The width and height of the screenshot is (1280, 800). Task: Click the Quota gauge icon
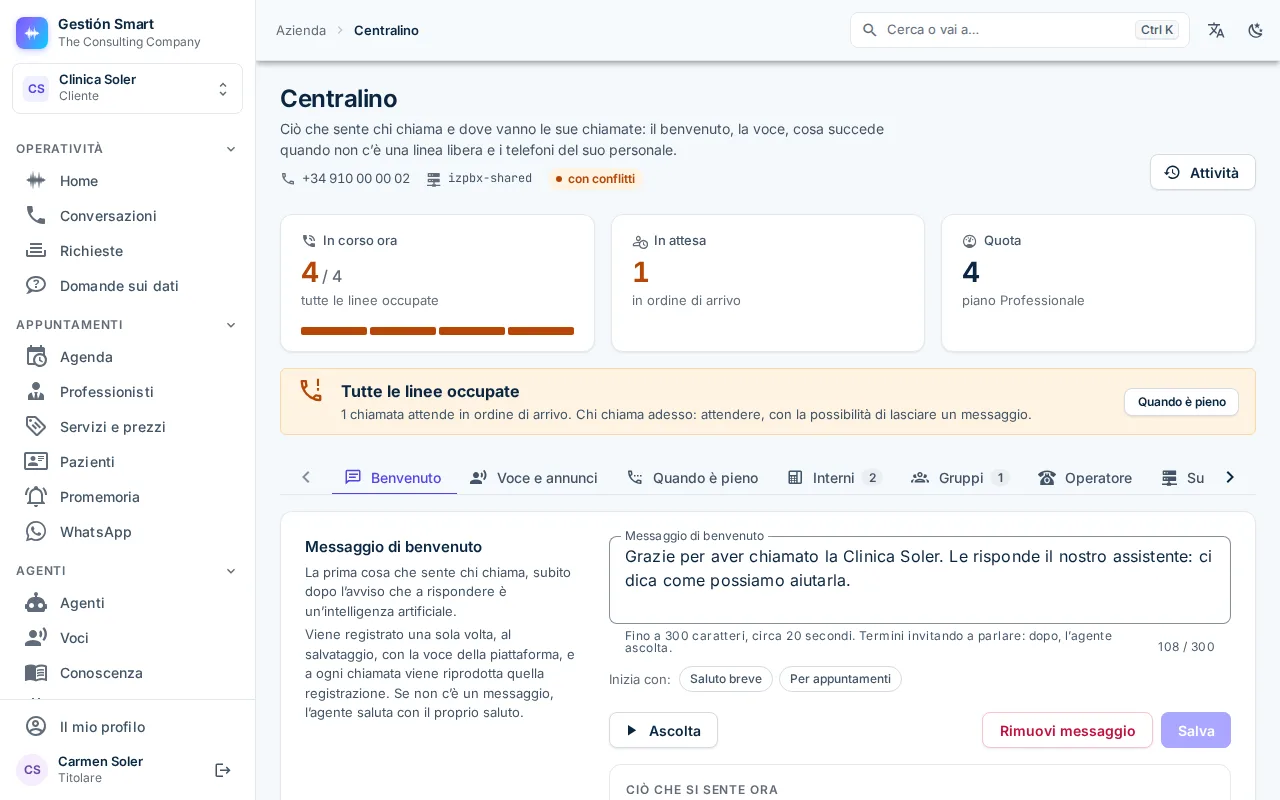[969, 241]
